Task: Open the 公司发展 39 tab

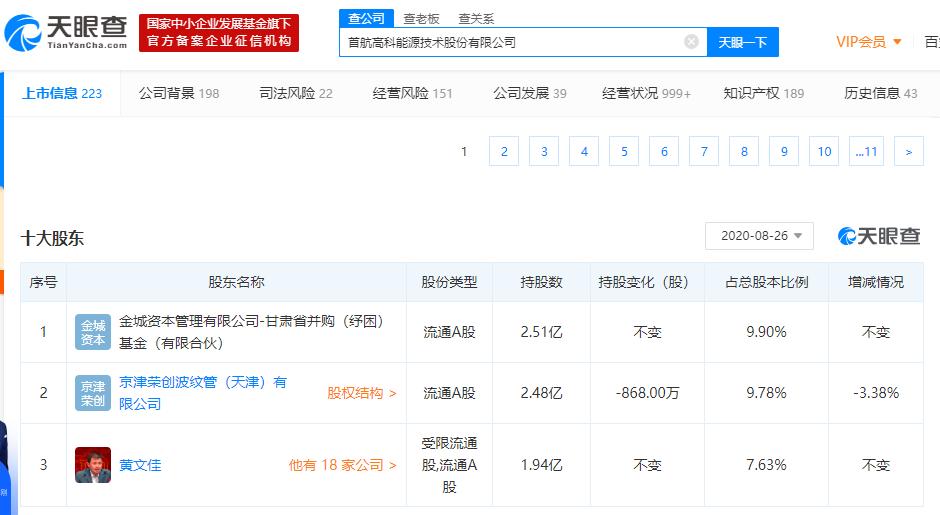Action: (x=529, y=94)
